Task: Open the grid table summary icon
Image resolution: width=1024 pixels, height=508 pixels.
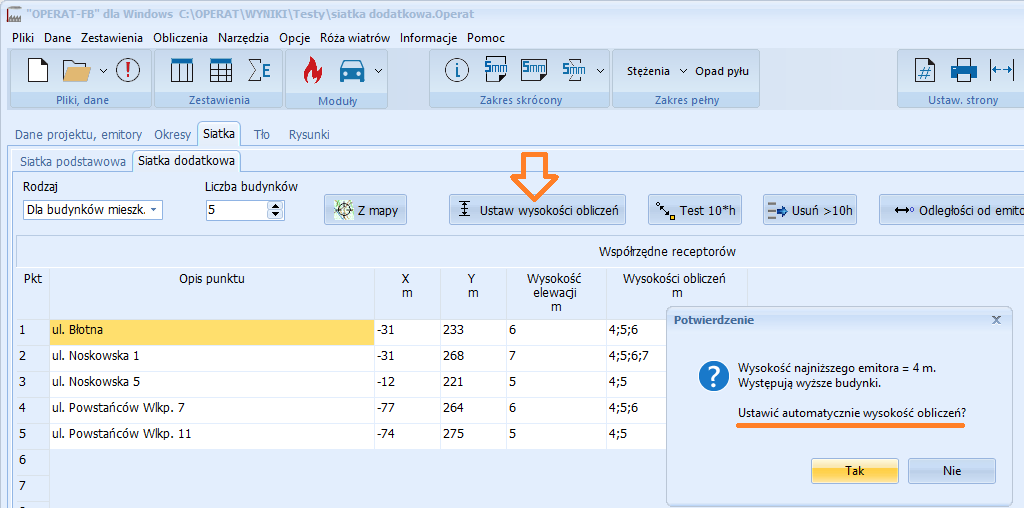Action: pyautogui.click(x=221, y=71)
